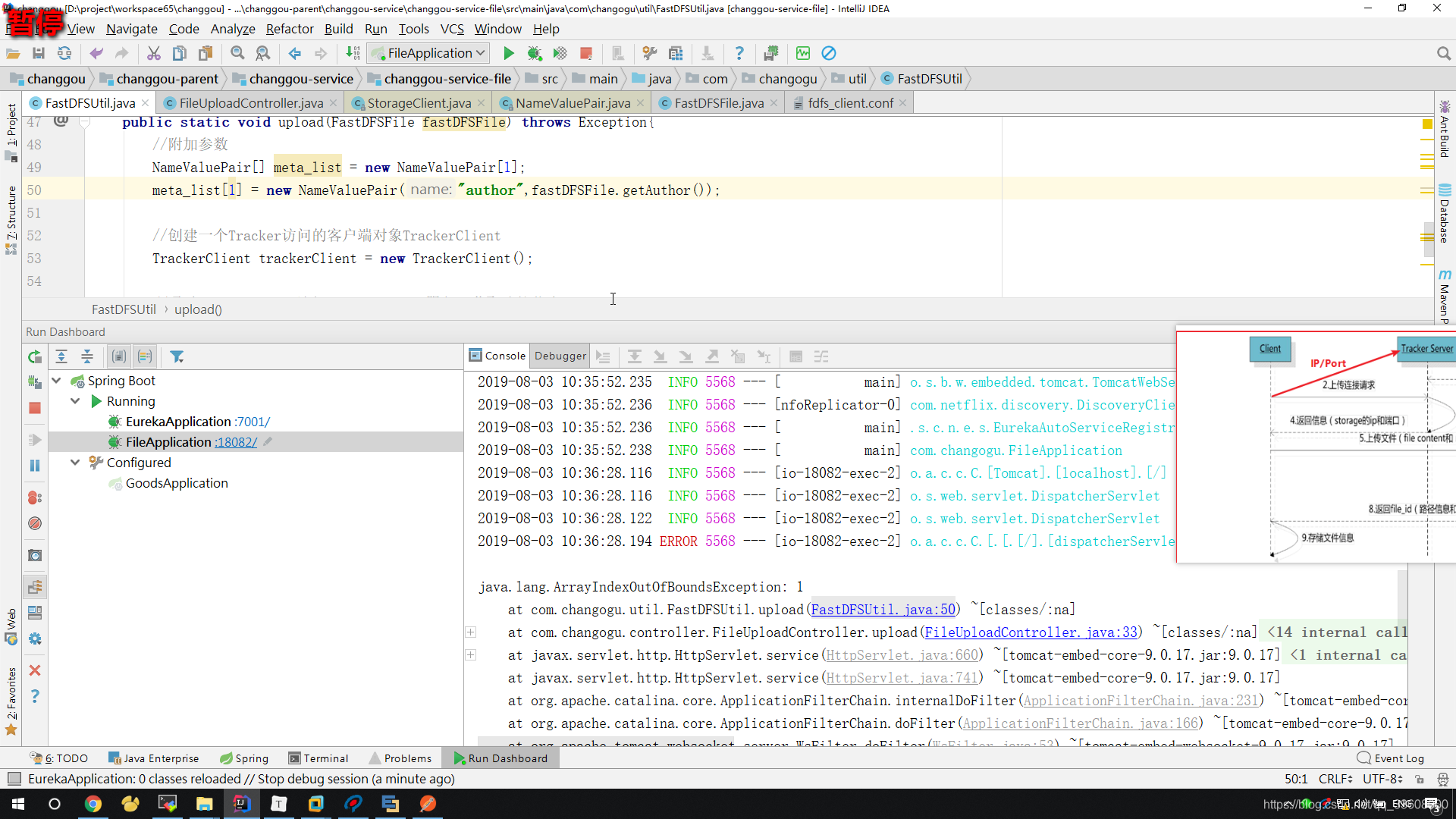The image size is (1456, 819).
Task: Run FileApplication with green play button
Action: pos(509,53)
